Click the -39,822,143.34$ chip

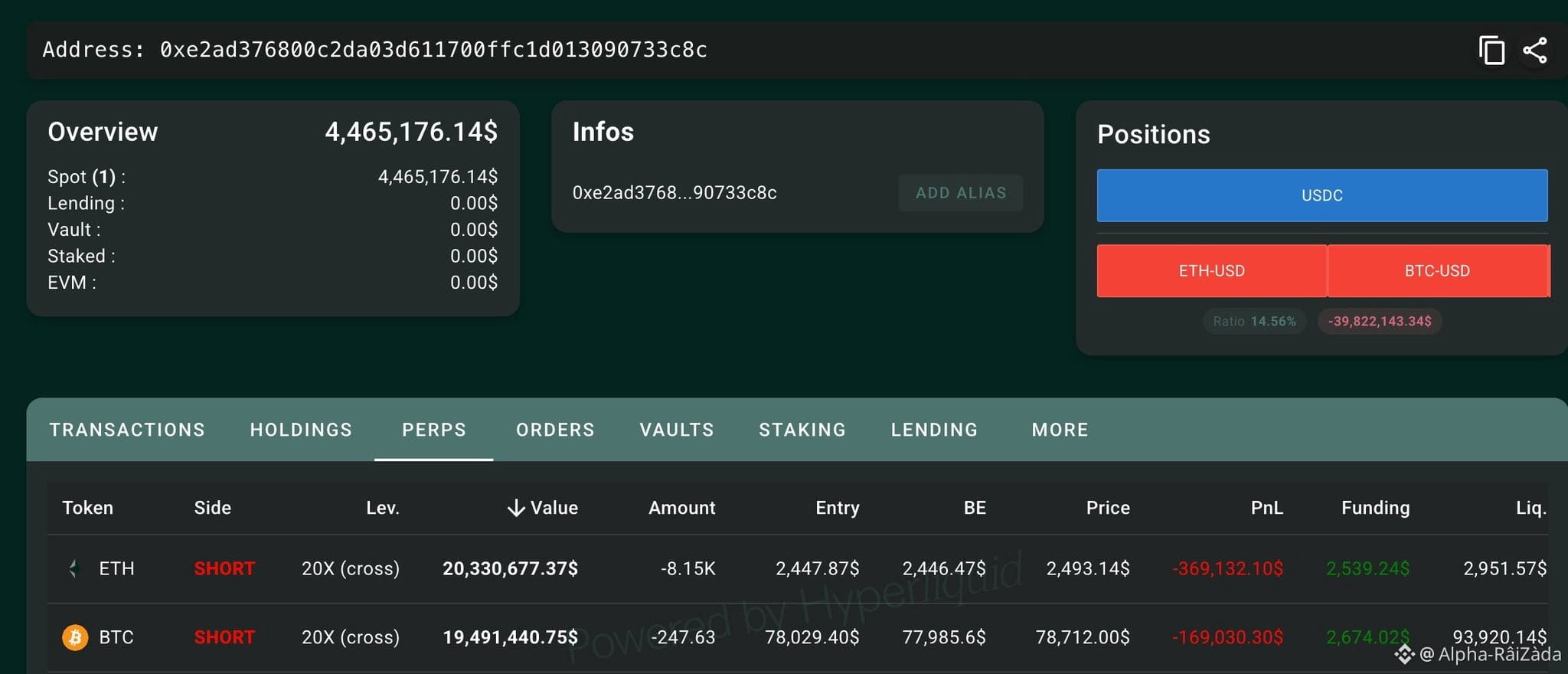pyautogui.click(x=1380, y=322)
